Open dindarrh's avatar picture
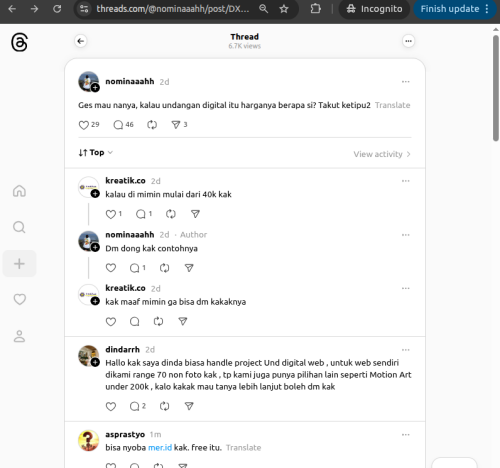Image resolution: width=500 pixels, height=468 pixels. [88, 355]
